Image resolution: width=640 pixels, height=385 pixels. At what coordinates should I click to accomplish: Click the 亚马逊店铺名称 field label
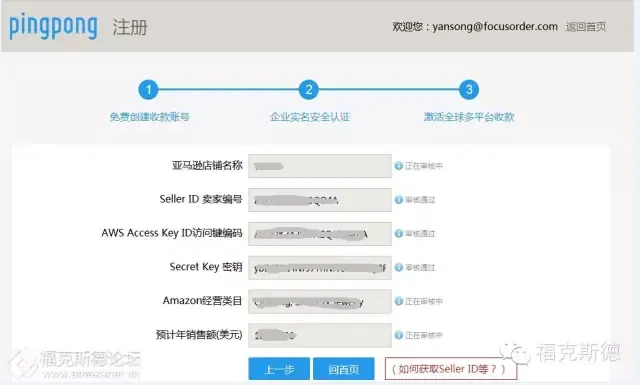pos(207,165)
